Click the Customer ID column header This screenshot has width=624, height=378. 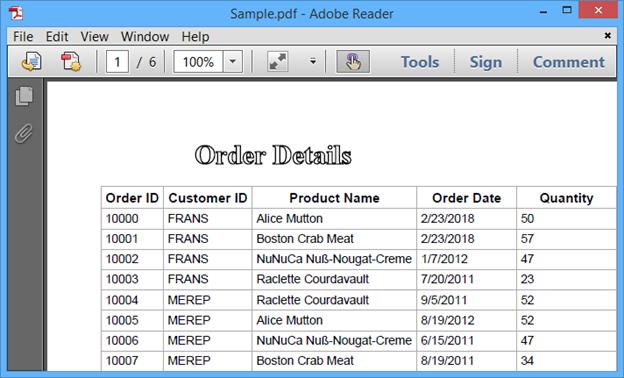click(x=208, y=198)
